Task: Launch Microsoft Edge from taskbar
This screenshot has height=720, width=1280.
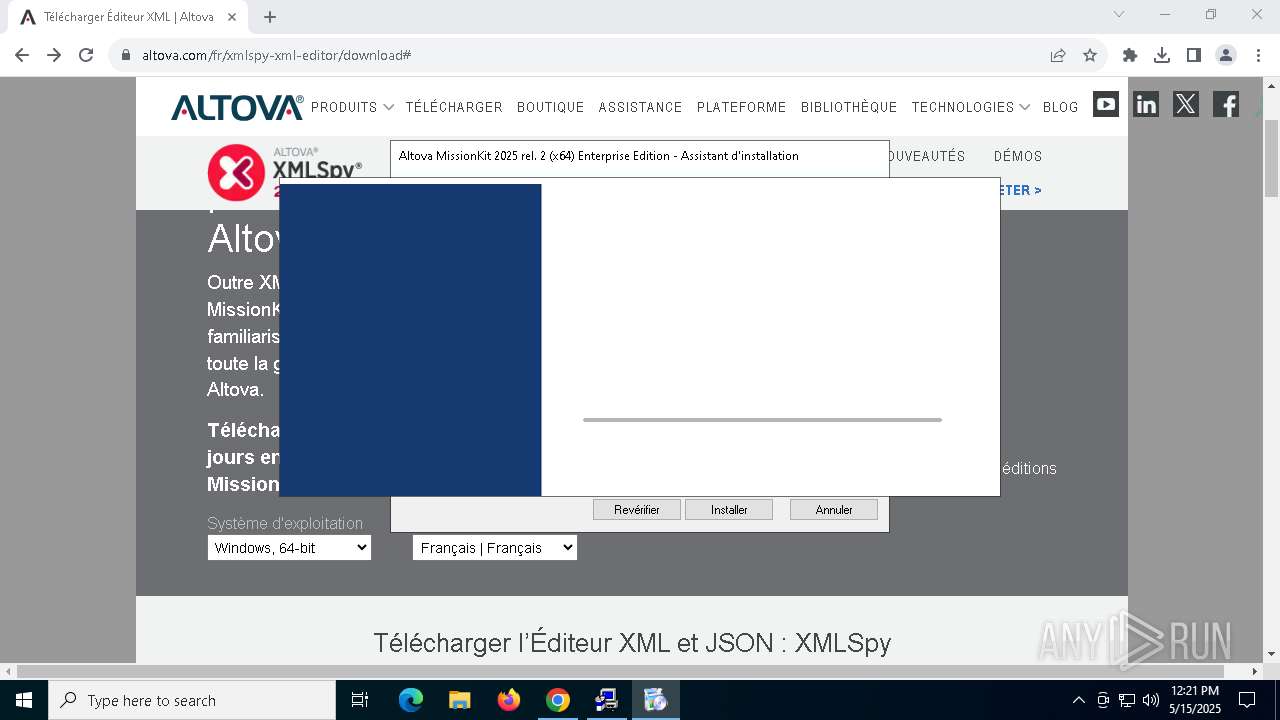Action: [x=411, y=700]
